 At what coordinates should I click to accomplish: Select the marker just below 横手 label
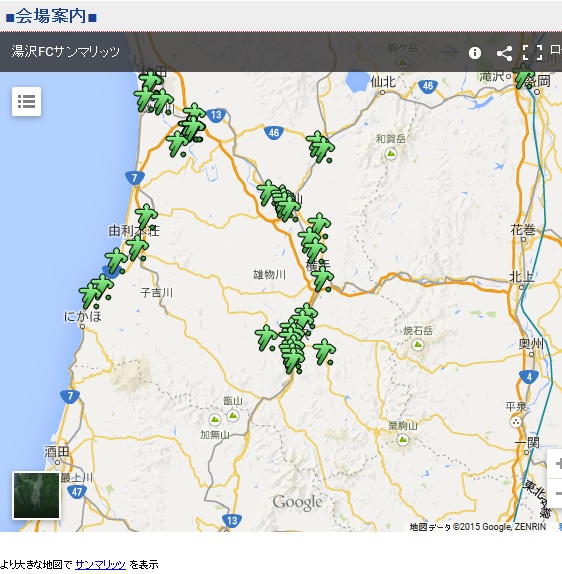pyautogui.click(x=322, y=279)
